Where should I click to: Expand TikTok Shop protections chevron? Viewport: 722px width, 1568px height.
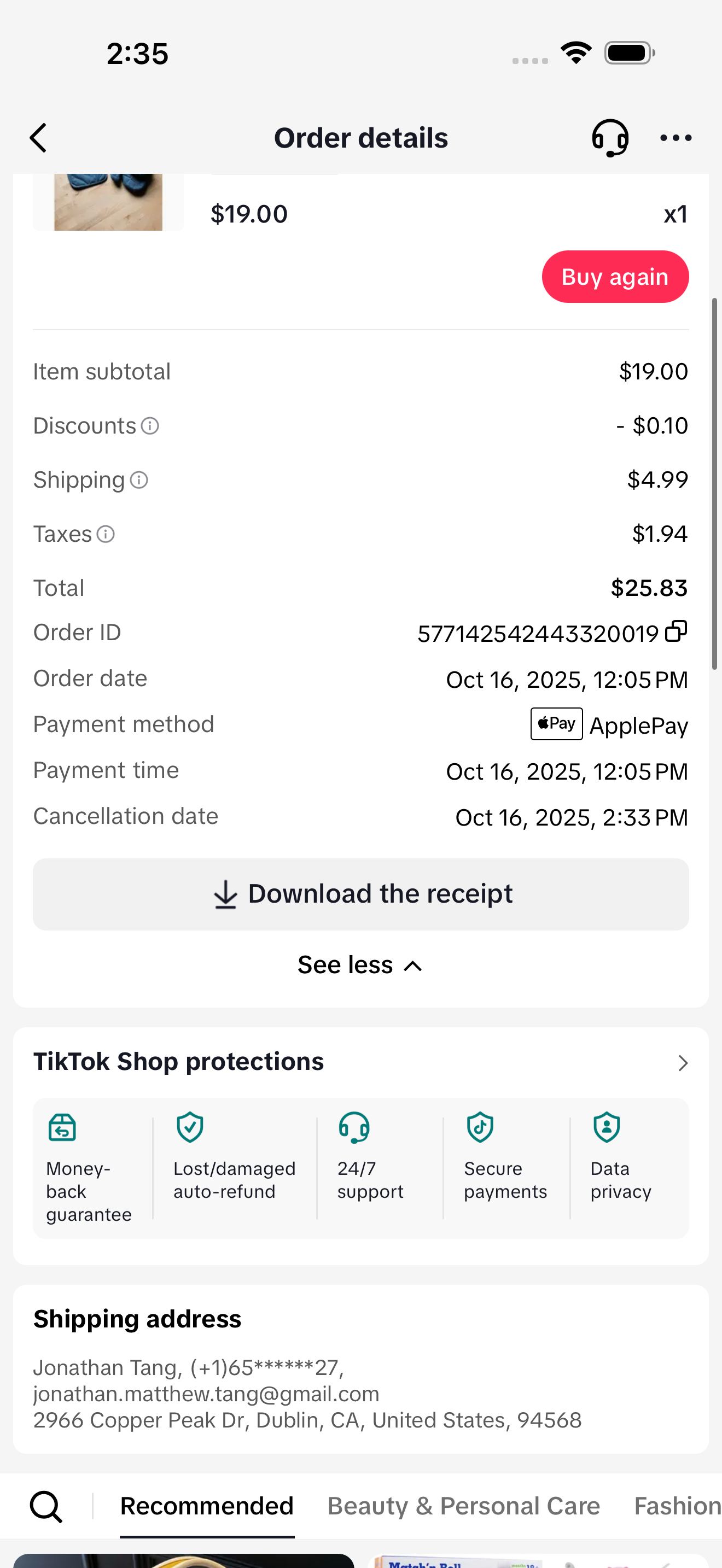[x=683, y=1063]
